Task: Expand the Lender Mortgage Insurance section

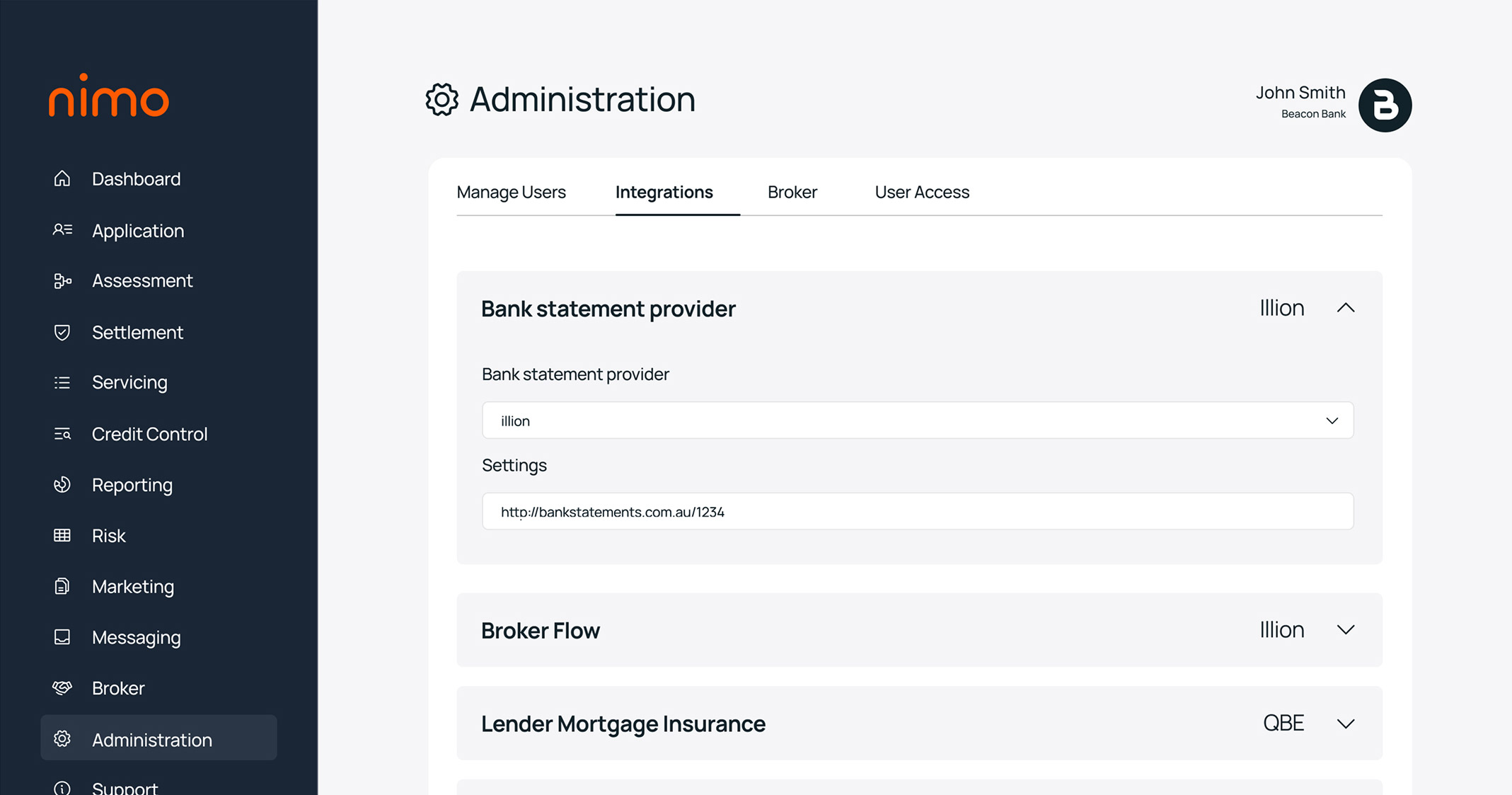Action: coord(1345,723)
